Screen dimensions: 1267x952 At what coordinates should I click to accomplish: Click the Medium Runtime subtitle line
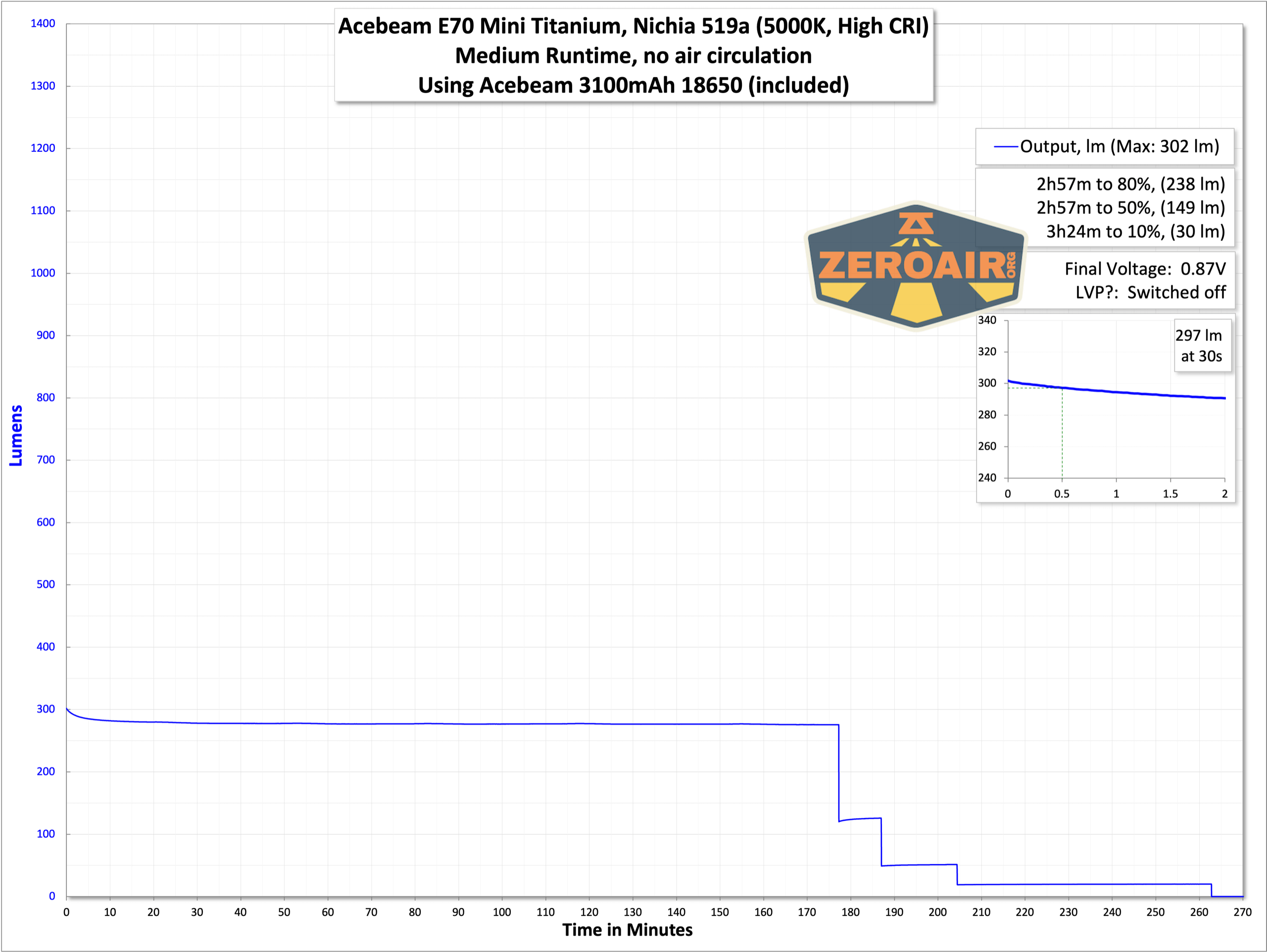coord(633,56)
